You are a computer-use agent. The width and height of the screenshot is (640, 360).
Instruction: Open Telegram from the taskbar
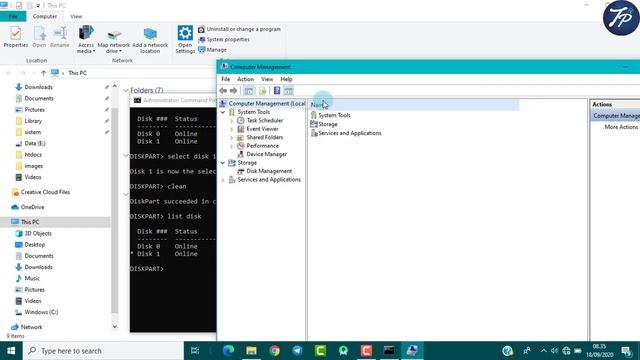pos(297,351)
